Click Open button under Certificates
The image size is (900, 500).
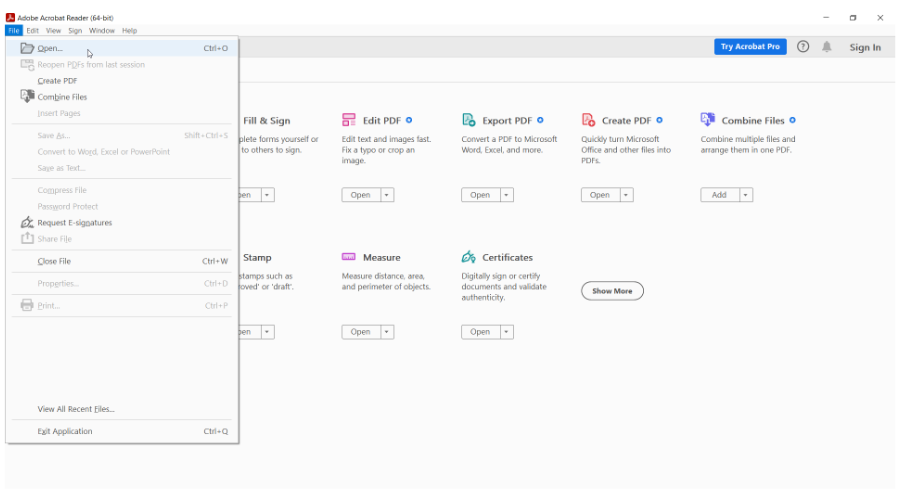click(x=480, y=332)
